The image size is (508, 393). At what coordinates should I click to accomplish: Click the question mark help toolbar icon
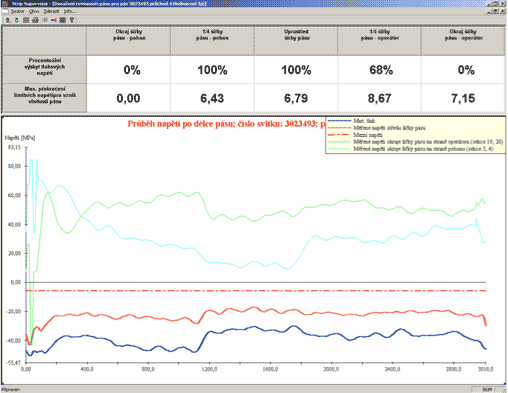(x=71, y=20)
